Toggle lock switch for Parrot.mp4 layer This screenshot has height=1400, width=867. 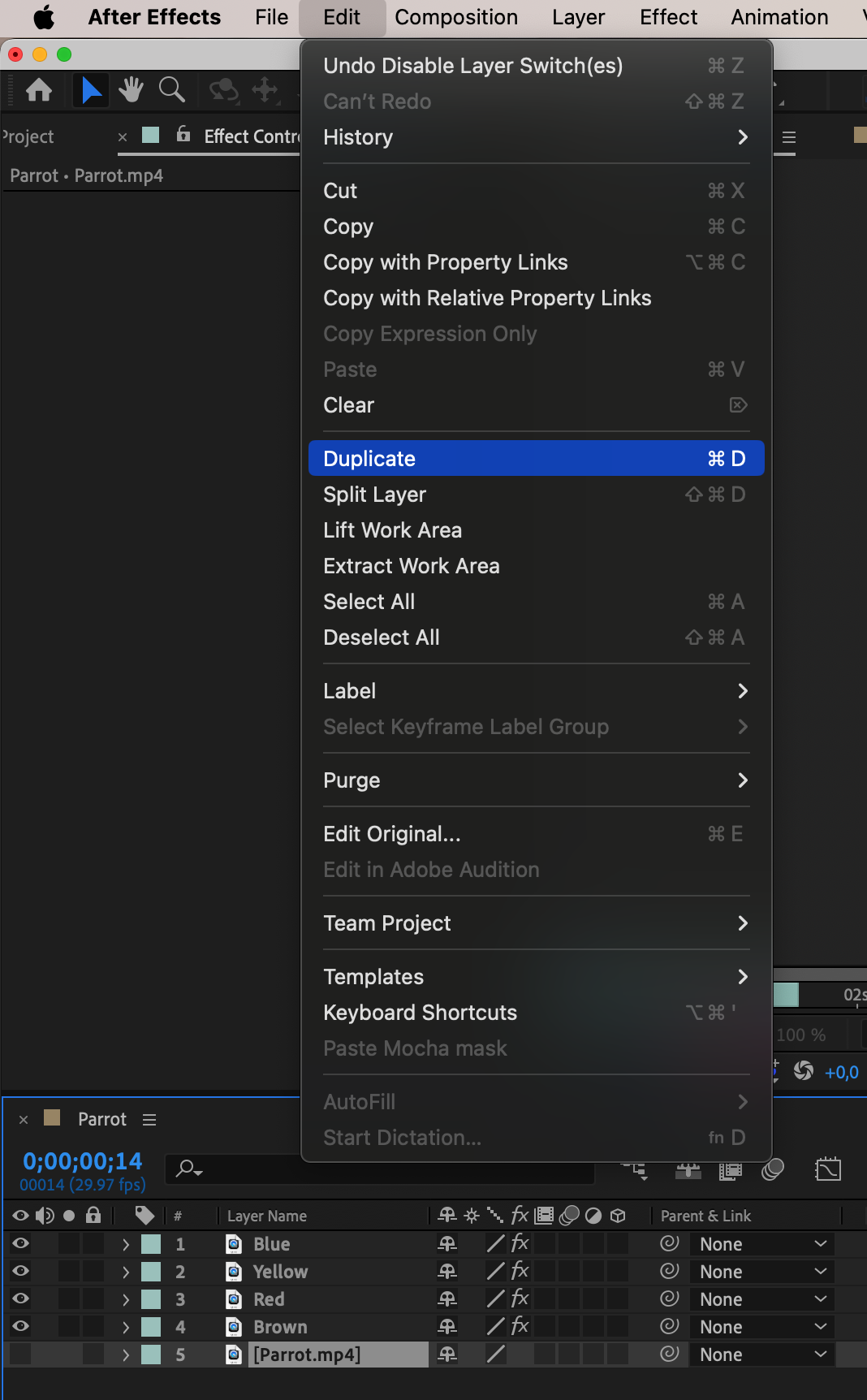tap(93, 1354)
